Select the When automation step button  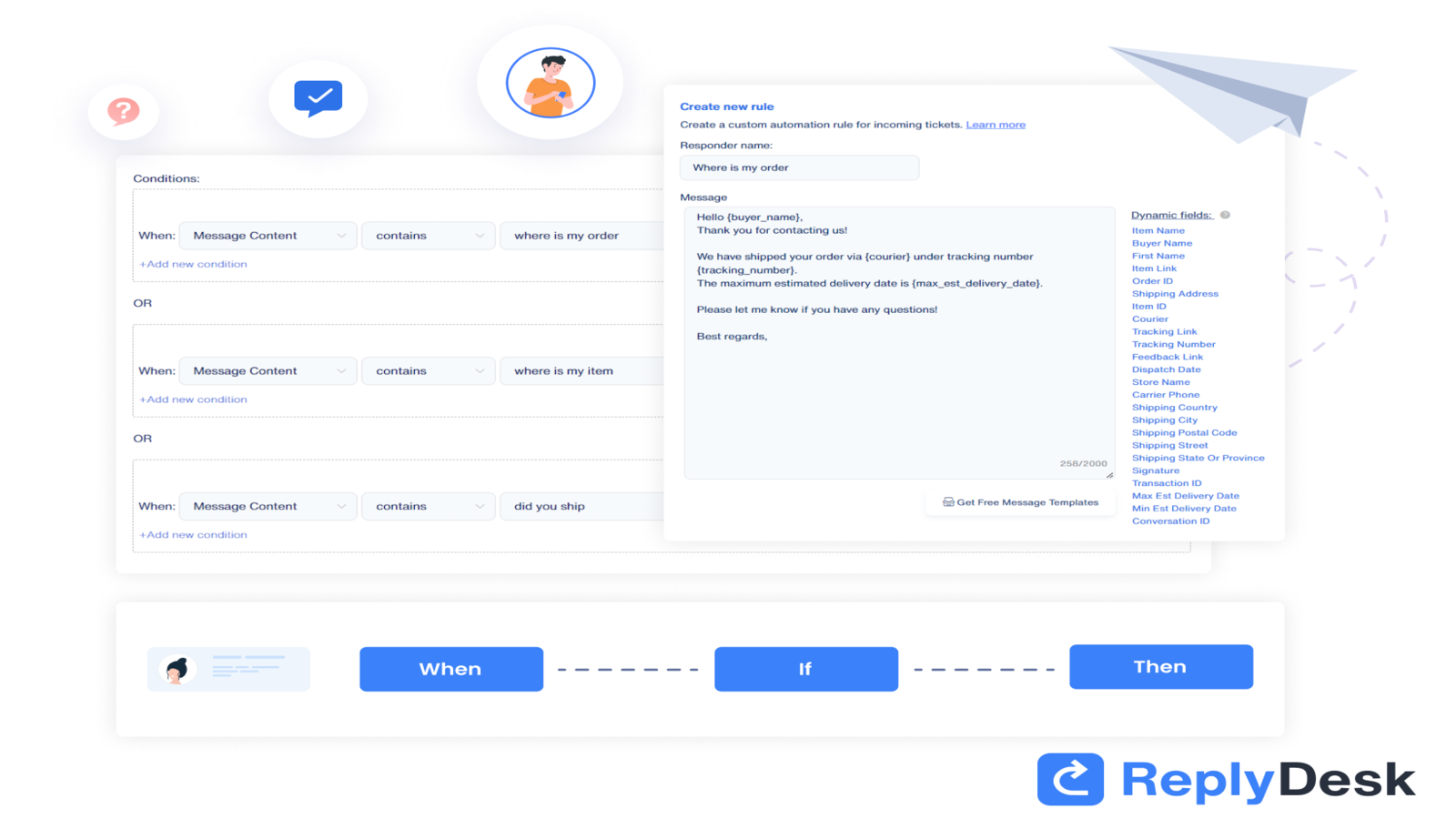(x=450, y=669)
